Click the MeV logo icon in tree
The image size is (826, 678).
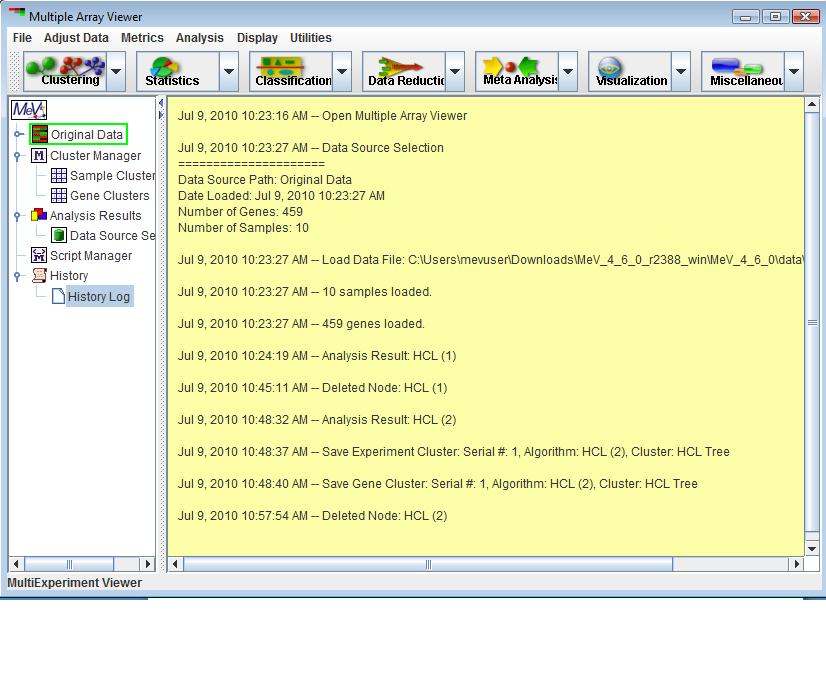[29, 110]
